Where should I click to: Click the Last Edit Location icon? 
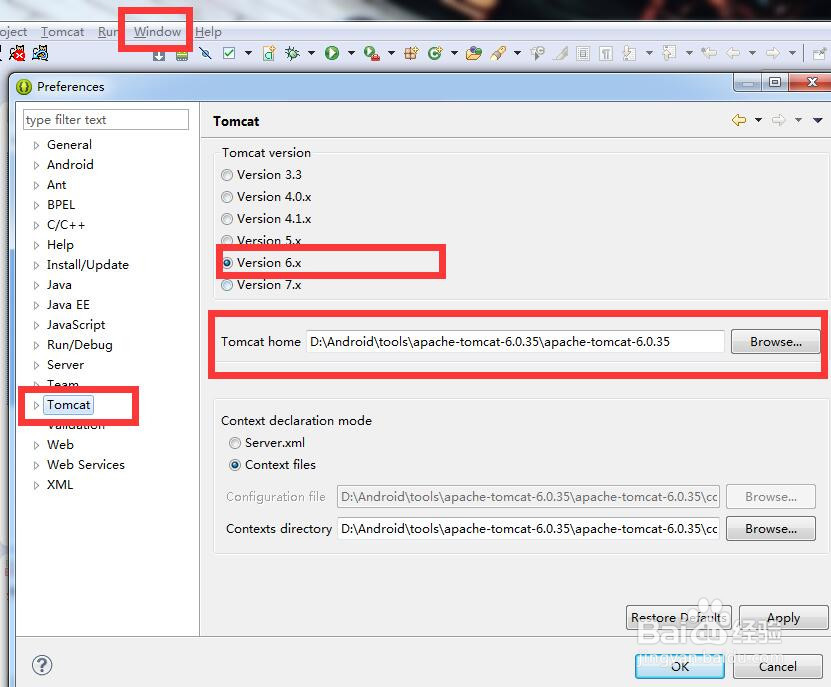pyautogui.click(x=709, y=53)
